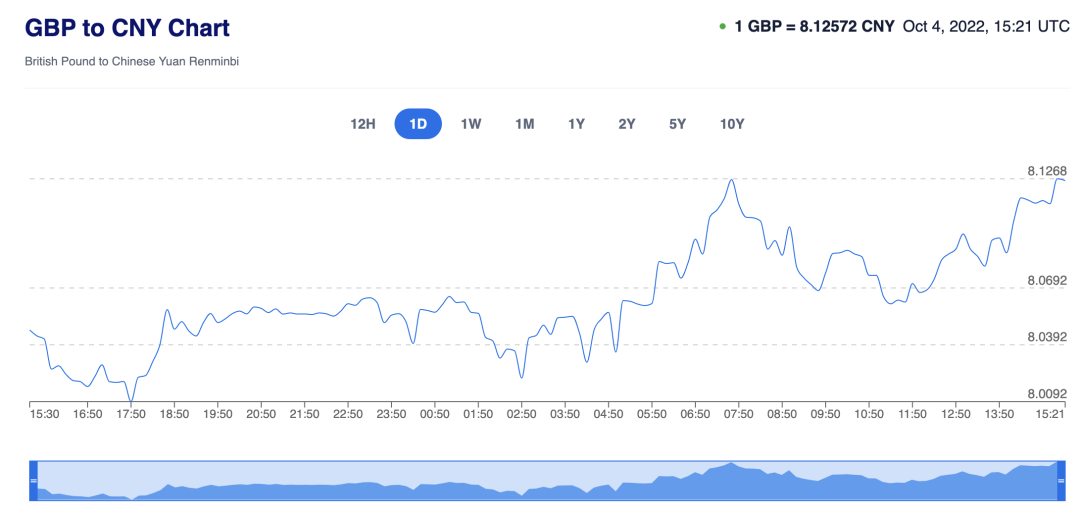The height and width of the screenshot is (518, 1080).
Task: Click the chart line low near 17:50
Action: (x=130, y=400)
